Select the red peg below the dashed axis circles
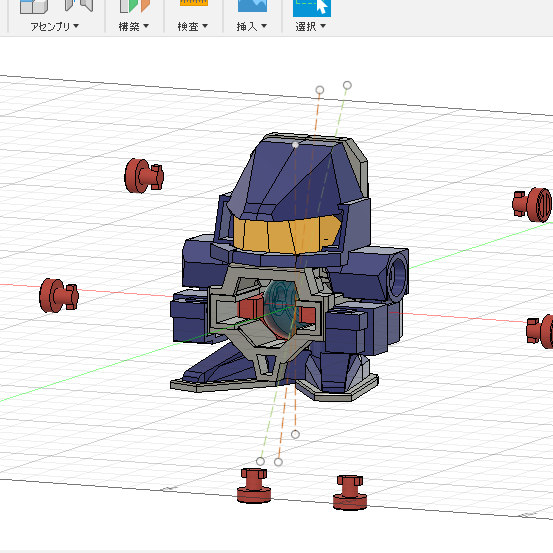The height and width of the screenshot is (553, 553). click(x=254, y=485)
